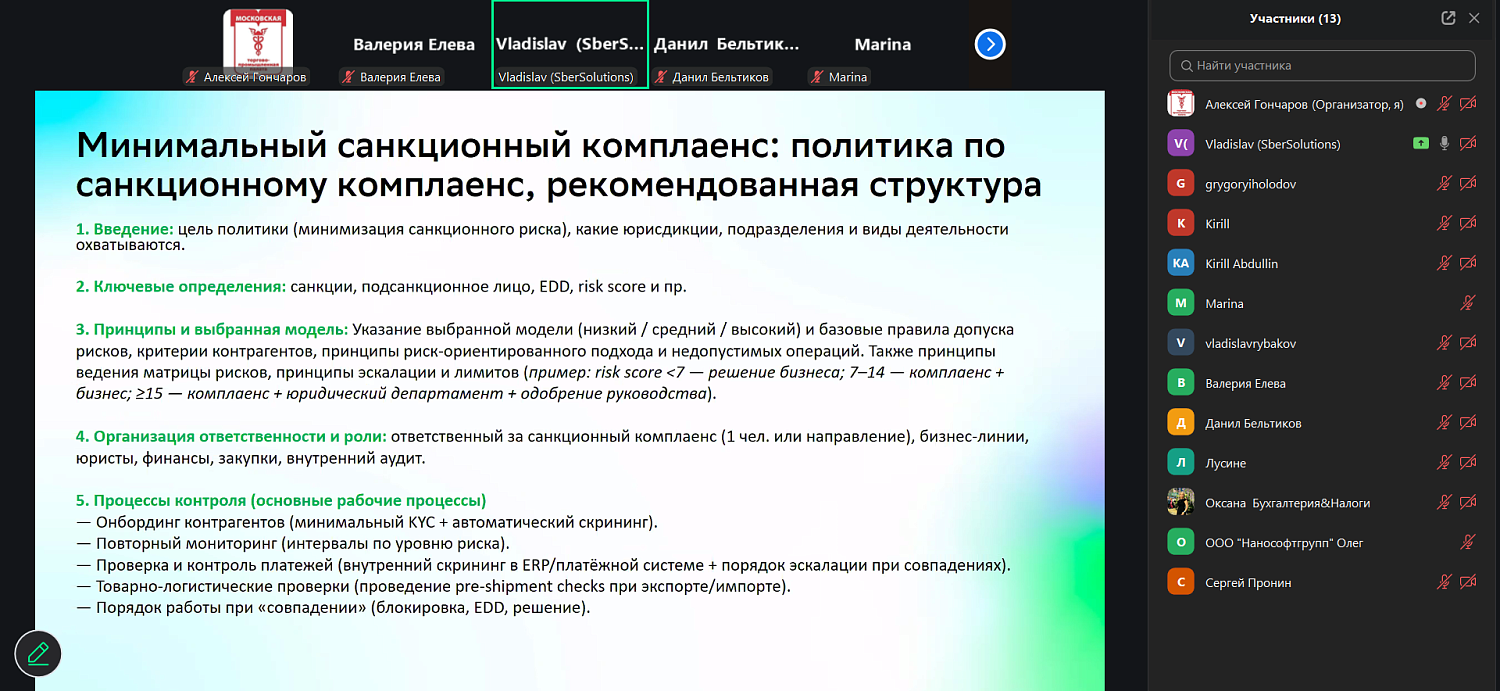
Task: Toggle the muted microphone for Marina in the list
Action: [x=1467, y=302]
